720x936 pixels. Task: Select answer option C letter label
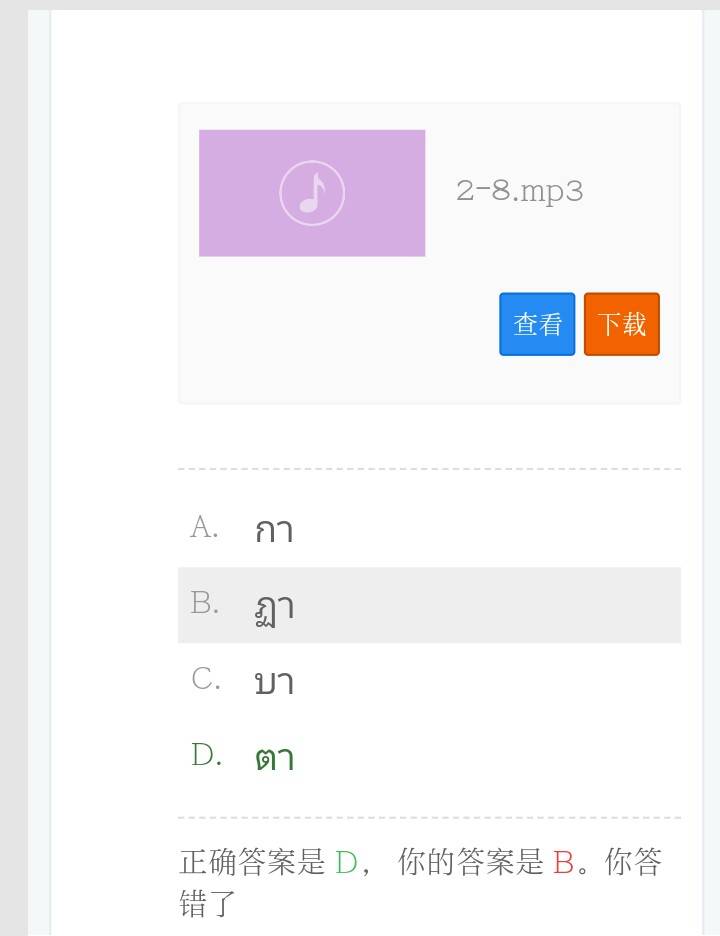pos(205,679)
